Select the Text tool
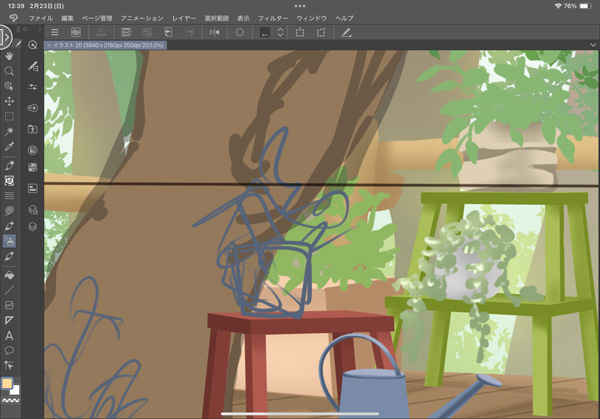 click(x=9, y=335)
